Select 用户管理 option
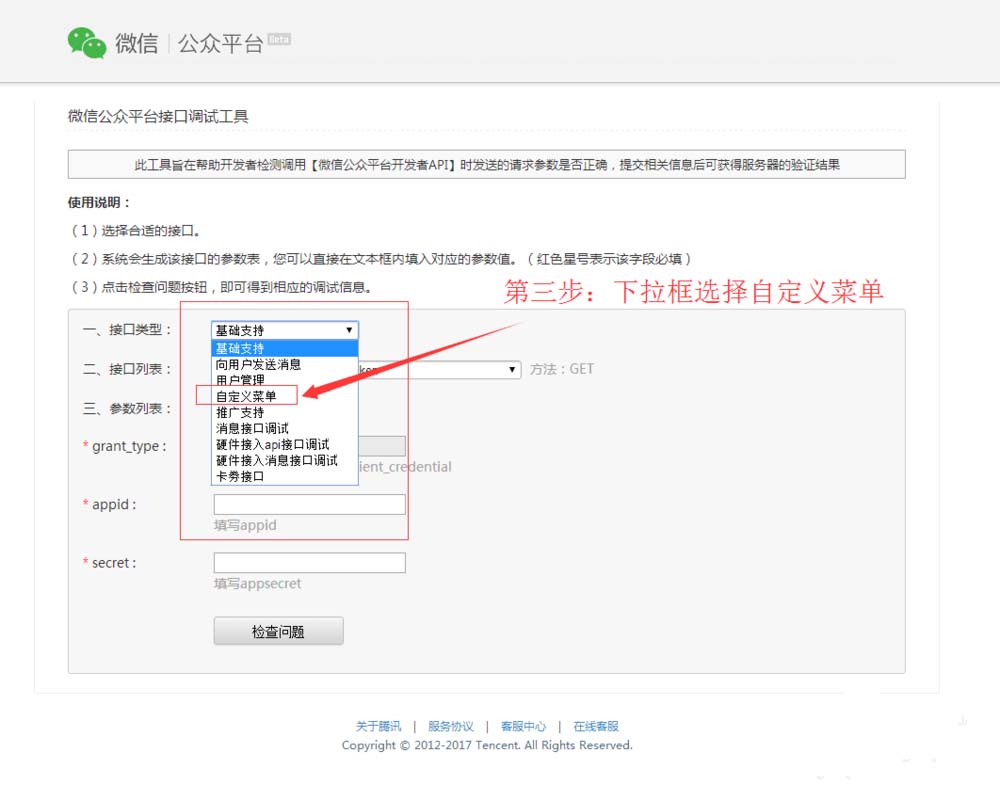The width and height of the screenshot is (1000, 801). click(243, 379)
